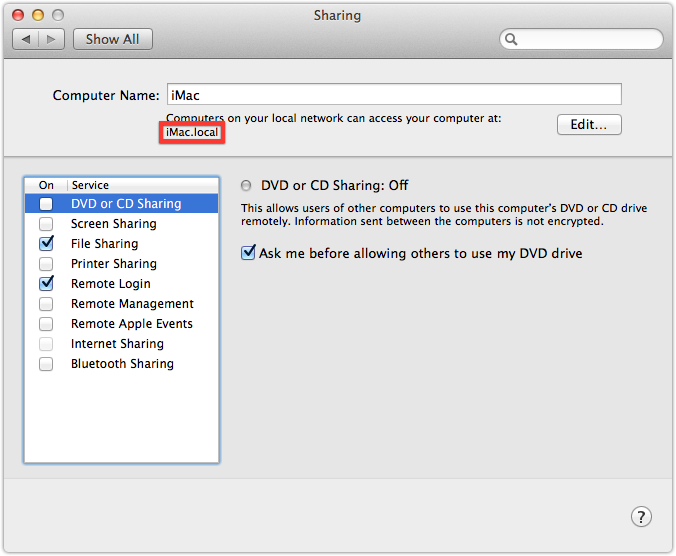Minimize the Sharing window with yellow button
Image resolution: width=676 pixels, height=556 pixels.
[x=38, y=16]
